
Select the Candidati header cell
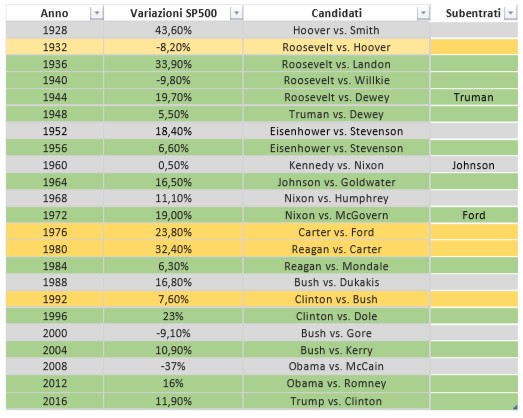pos(336,13)
